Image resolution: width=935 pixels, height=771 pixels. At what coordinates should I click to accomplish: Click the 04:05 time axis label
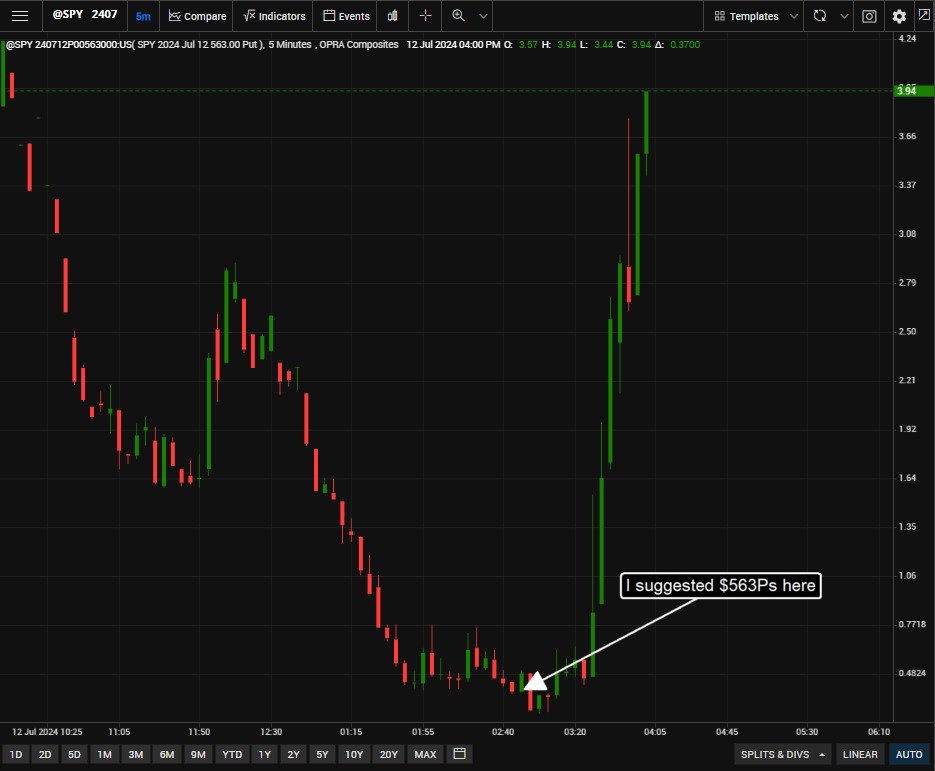click(655, 732)
